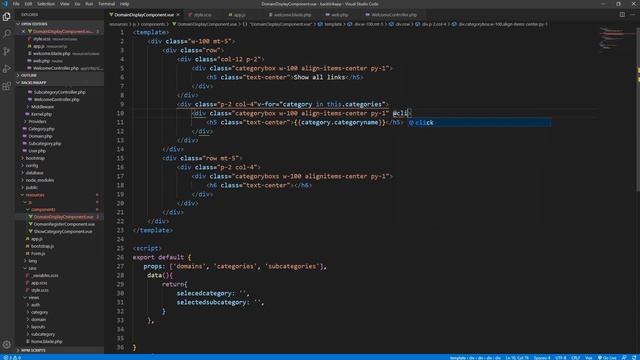This screenshot has height=360, width=640.
Task: Open SubcategoryController.php in explorer tree
Action: point(60,92)
